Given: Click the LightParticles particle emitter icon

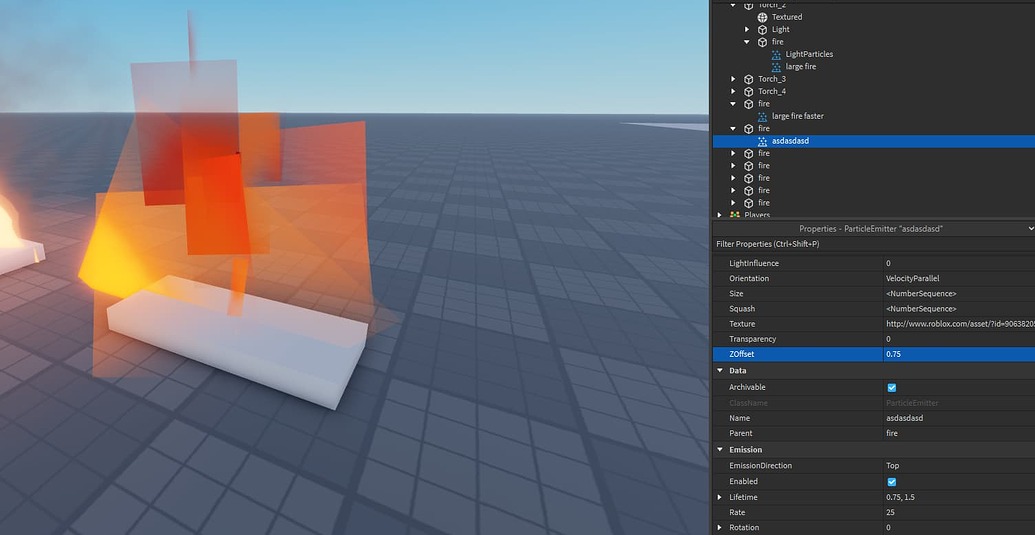Looking at the screenshot, I should [x=777, y=54].
